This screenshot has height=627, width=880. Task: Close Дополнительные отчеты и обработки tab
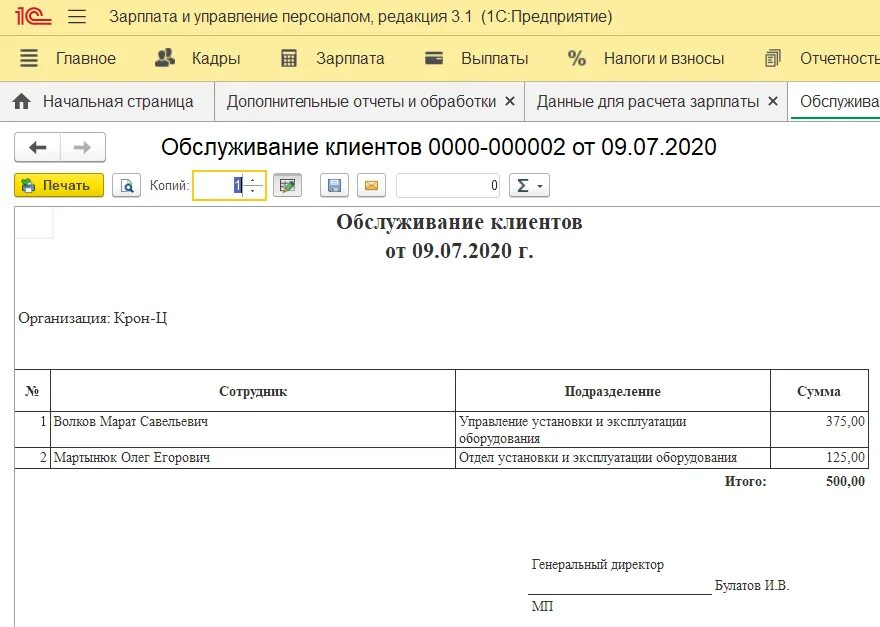pyautogui.click(x=510, y=101)
